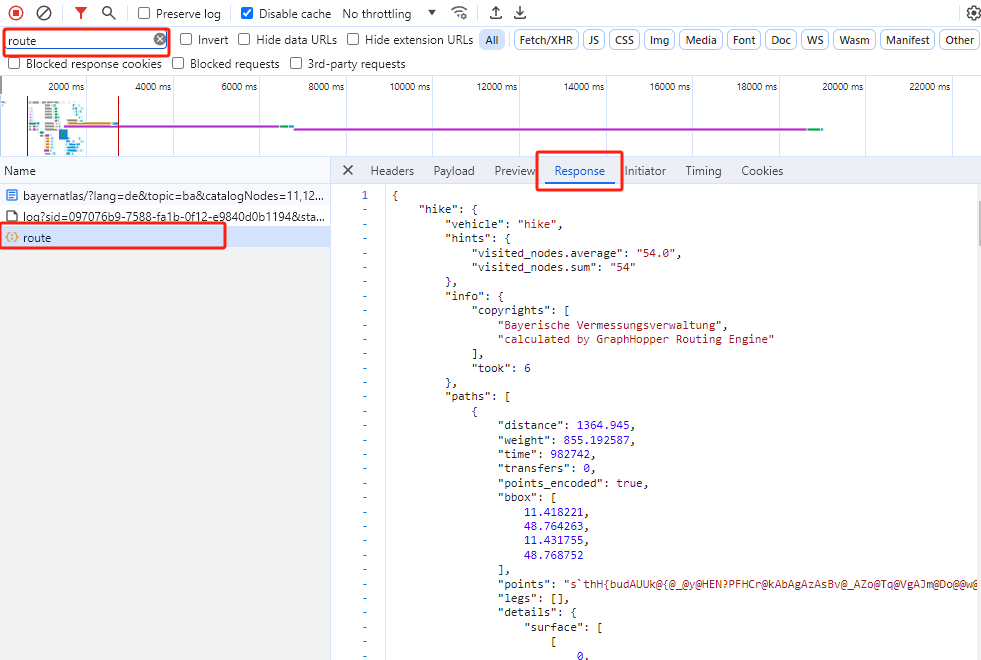Click the 20000 ms timeline overview marker
This screenshot has height=660, width=981.
pos(842,86)
